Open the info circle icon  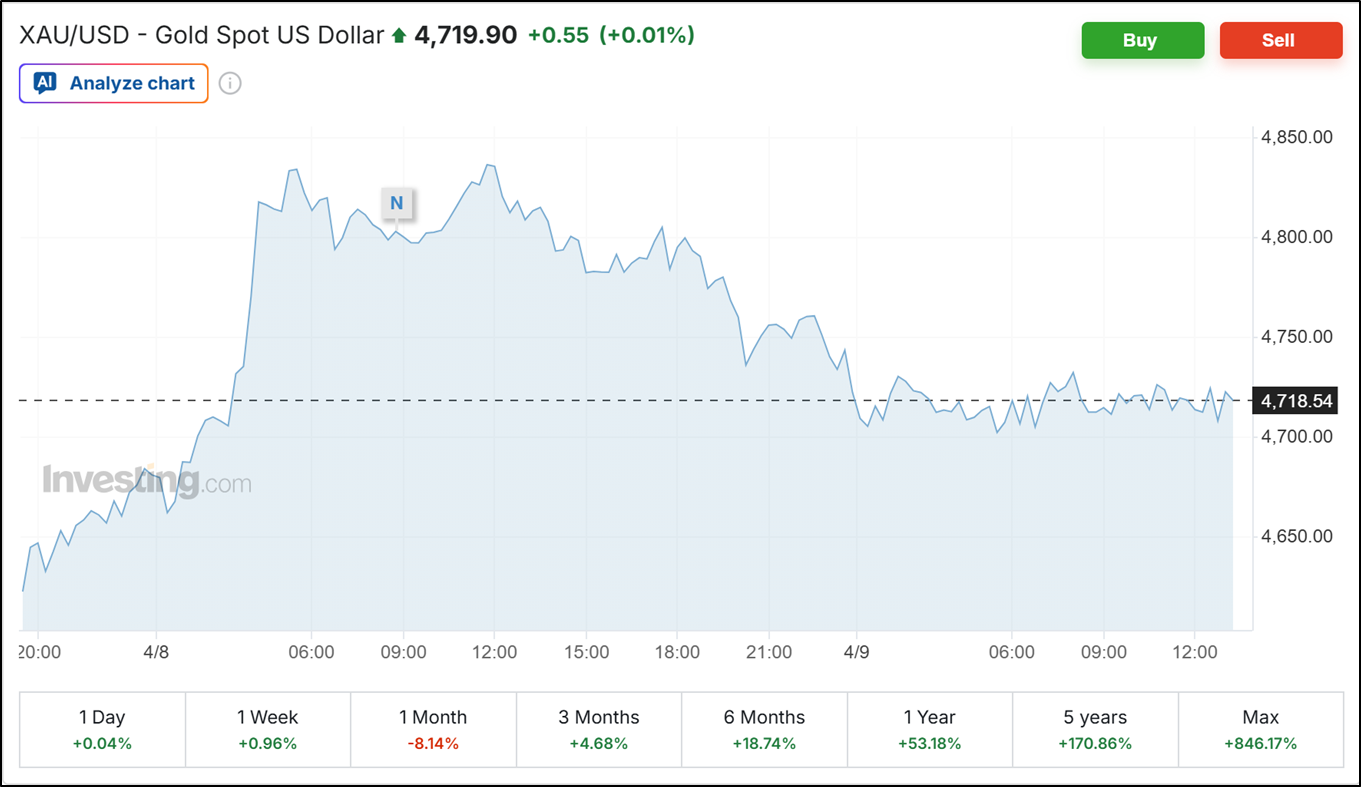[230, 83]
